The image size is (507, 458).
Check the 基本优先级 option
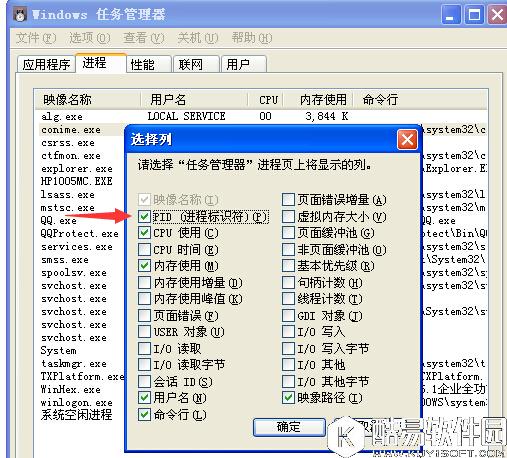click(x=288, y=266)
